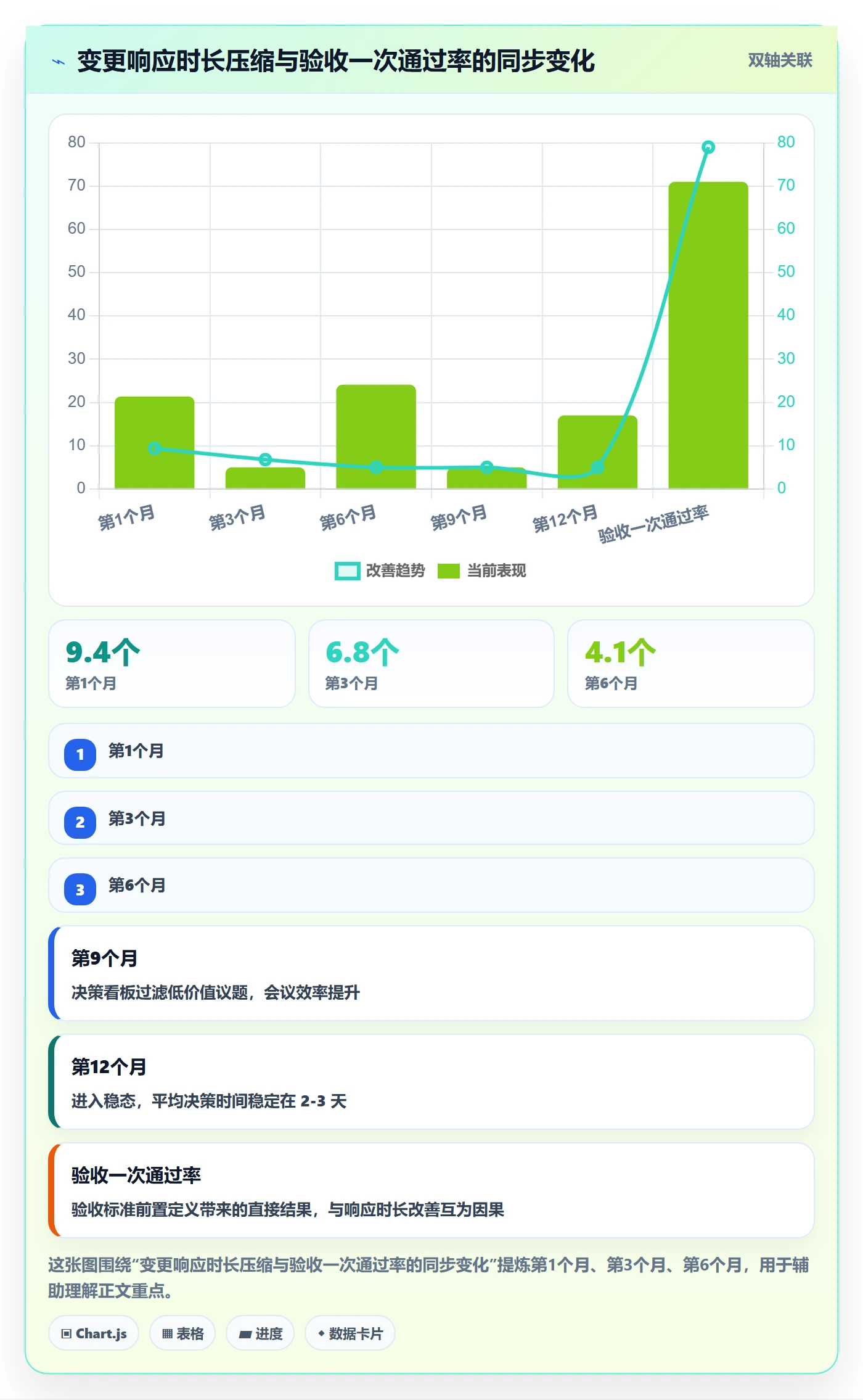
Task: Click the 数据卡片 tag diamond icon
Action: point(321,1333)
